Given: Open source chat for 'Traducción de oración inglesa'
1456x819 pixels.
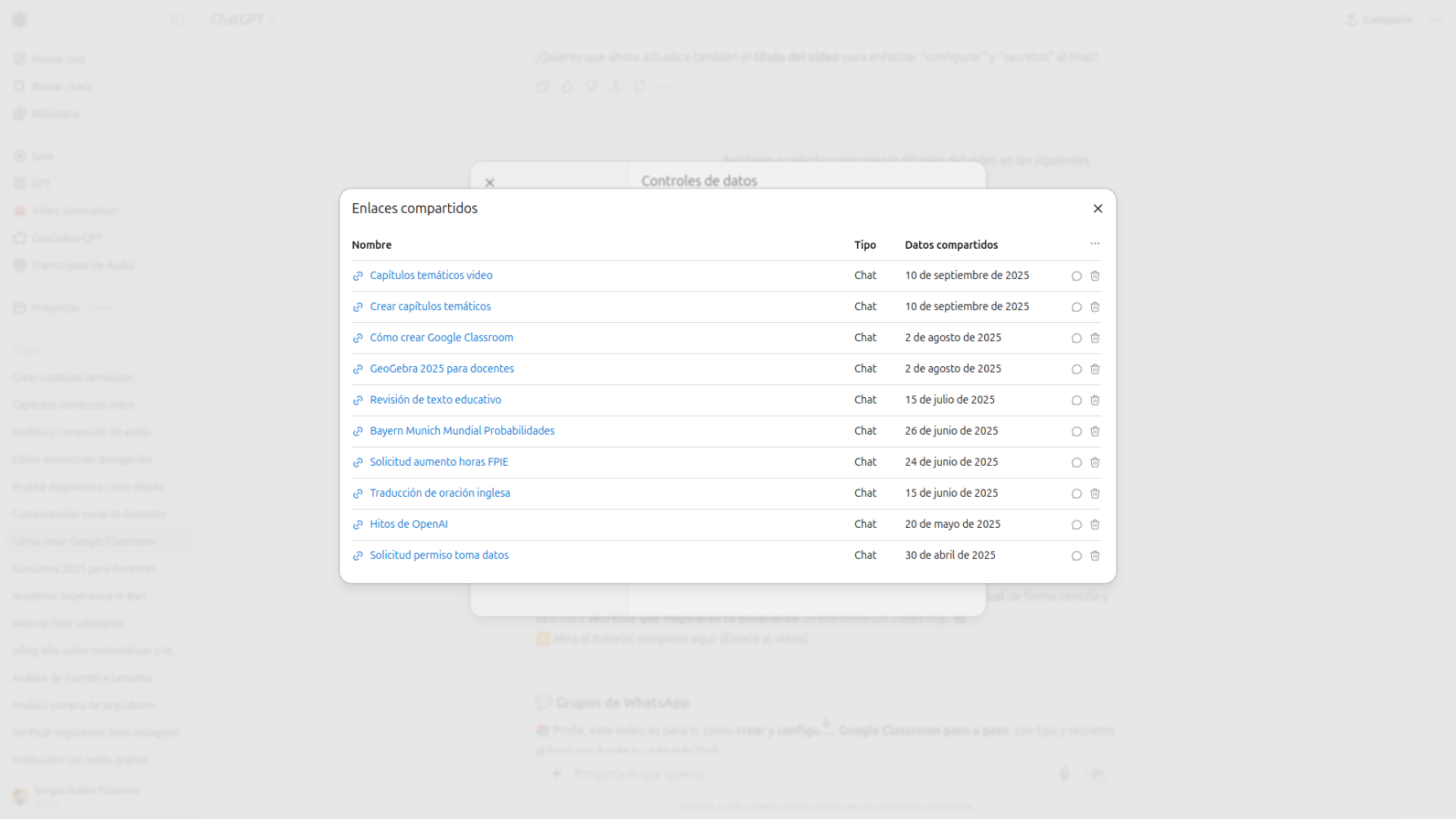Looking at the screenshot, I should tap(1076, 494).
